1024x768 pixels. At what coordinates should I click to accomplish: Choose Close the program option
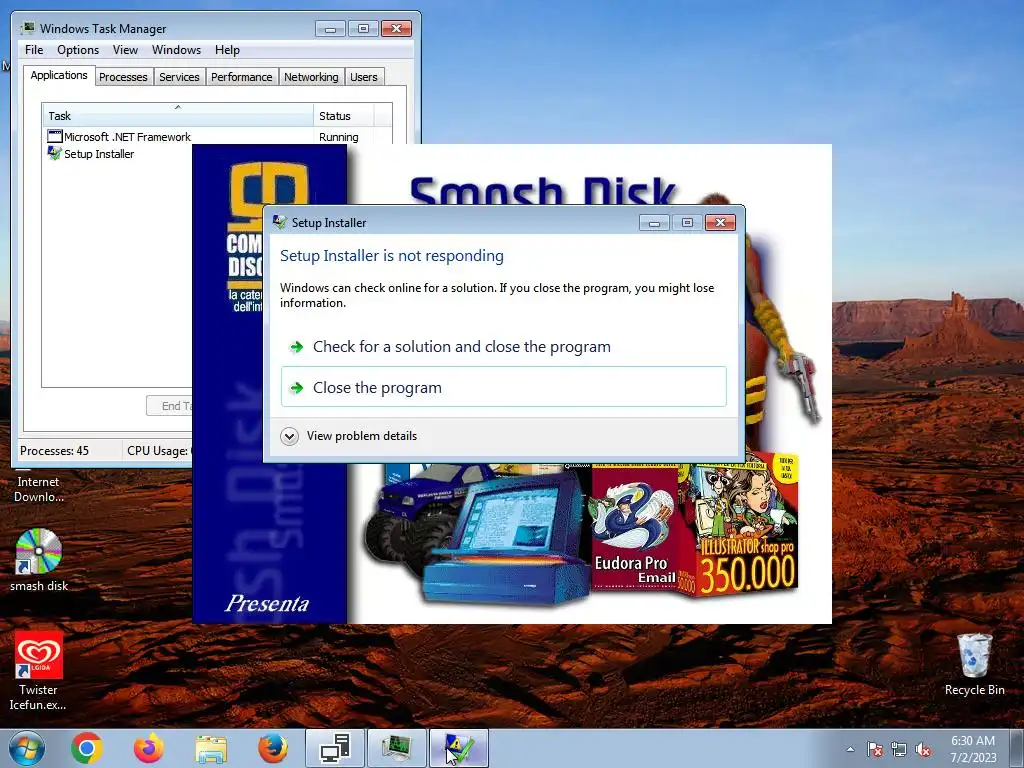click(504, 387)
